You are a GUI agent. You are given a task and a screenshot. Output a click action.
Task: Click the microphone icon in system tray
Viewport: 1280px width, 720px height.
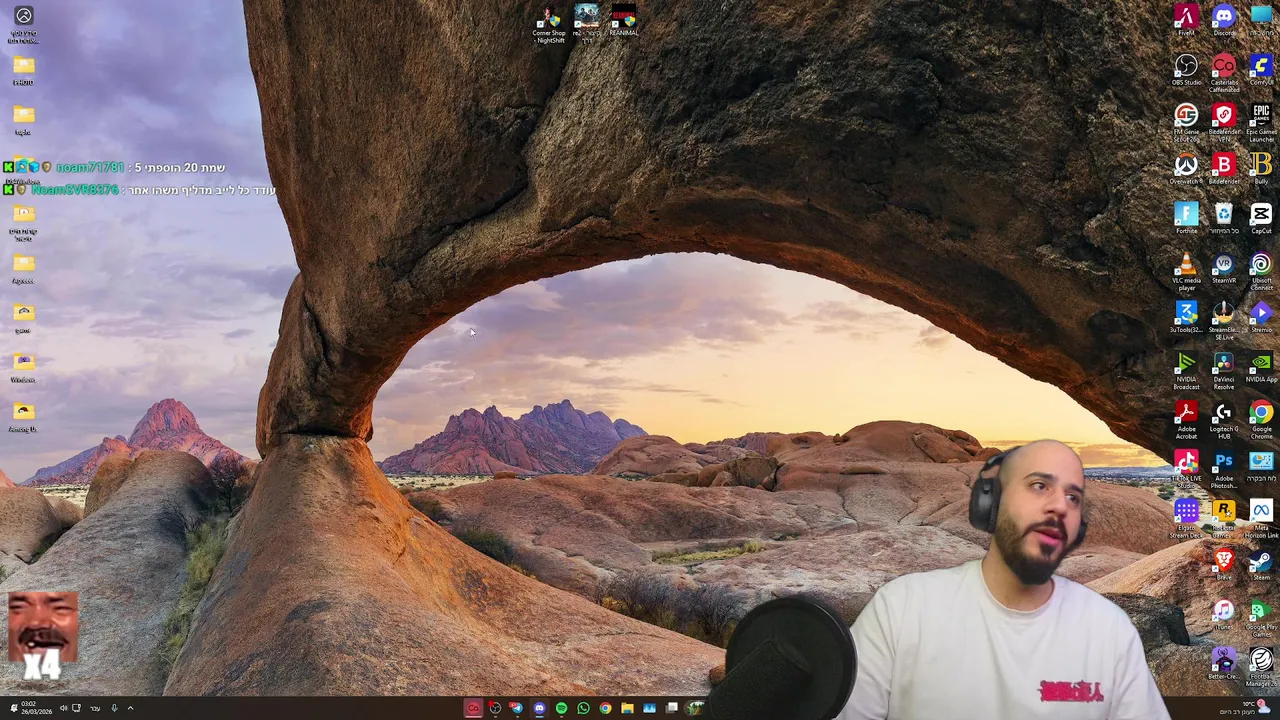114,708
